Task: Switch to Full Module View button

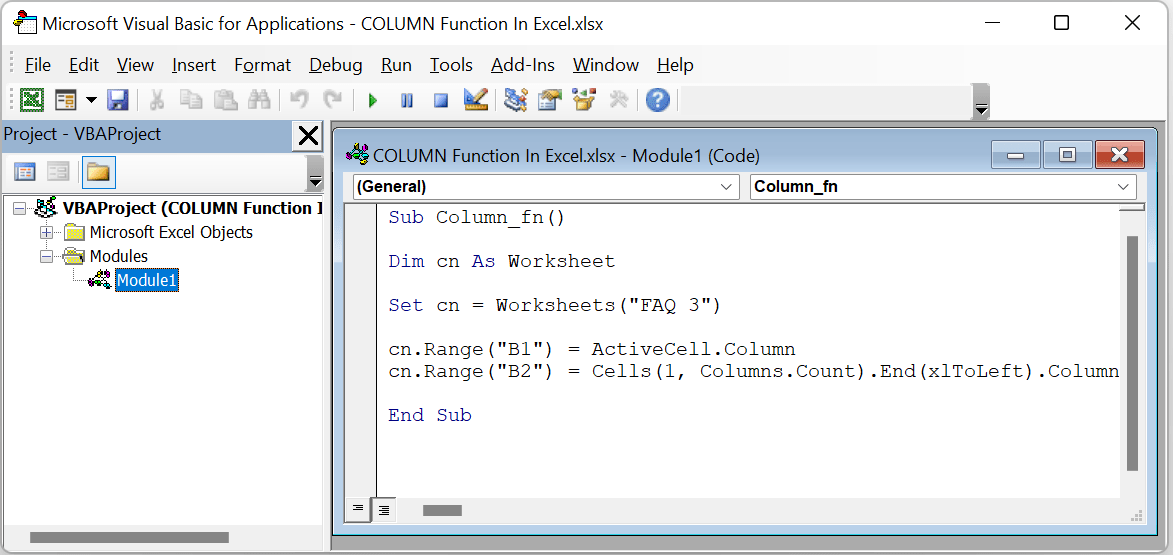Action: (384, 510)
